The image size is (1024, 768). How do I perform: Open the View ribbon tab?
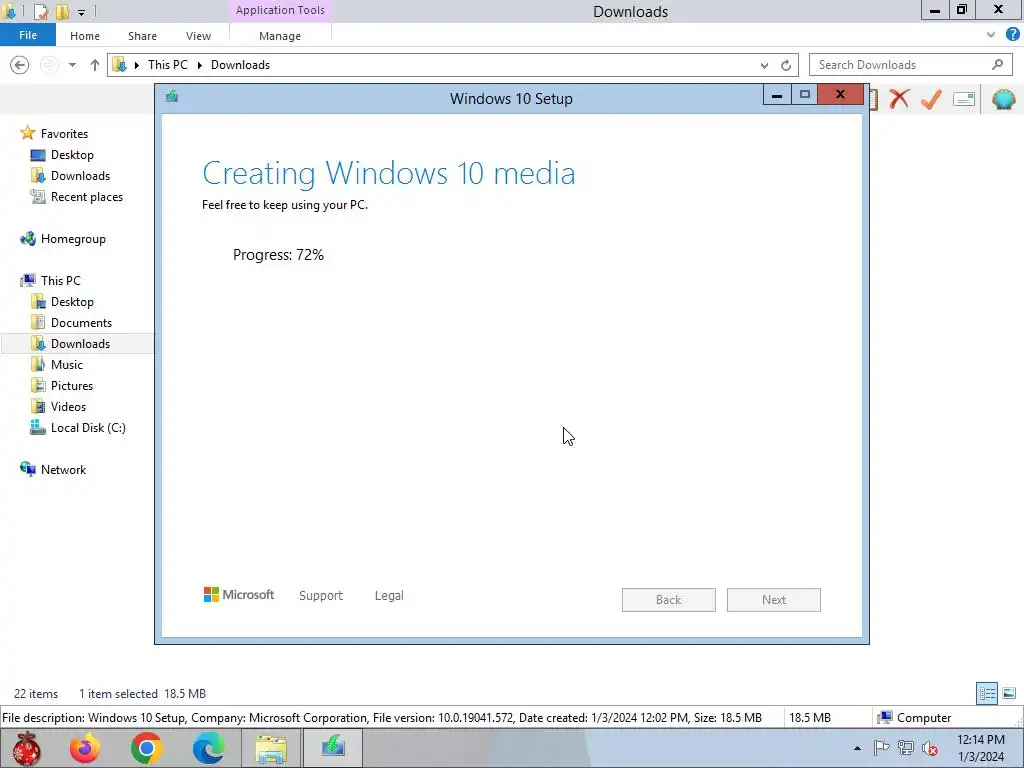point(198,36)
